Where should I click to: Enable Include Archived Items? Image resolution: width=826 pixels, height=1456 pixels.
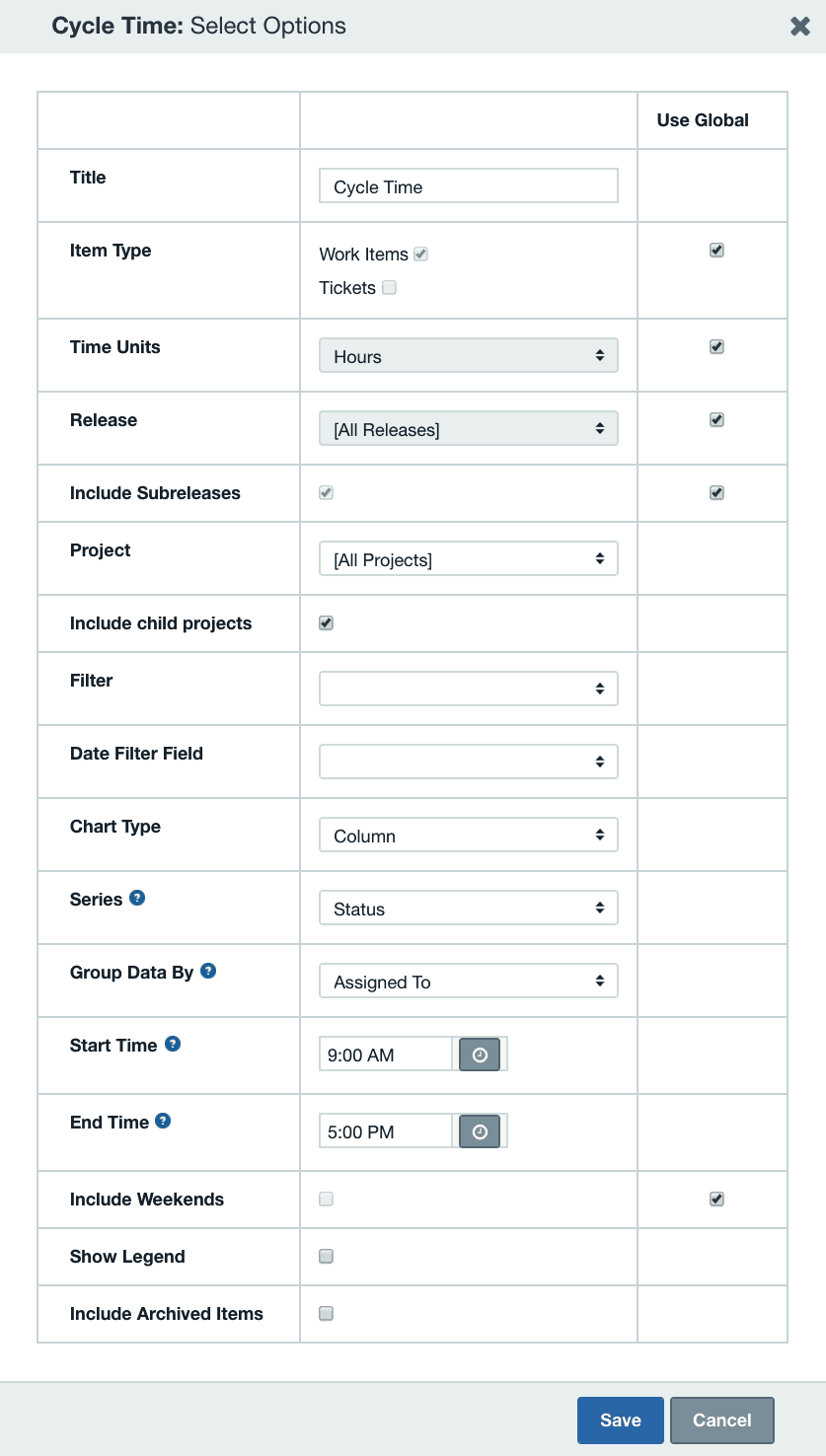click(x=326, y=1313)
